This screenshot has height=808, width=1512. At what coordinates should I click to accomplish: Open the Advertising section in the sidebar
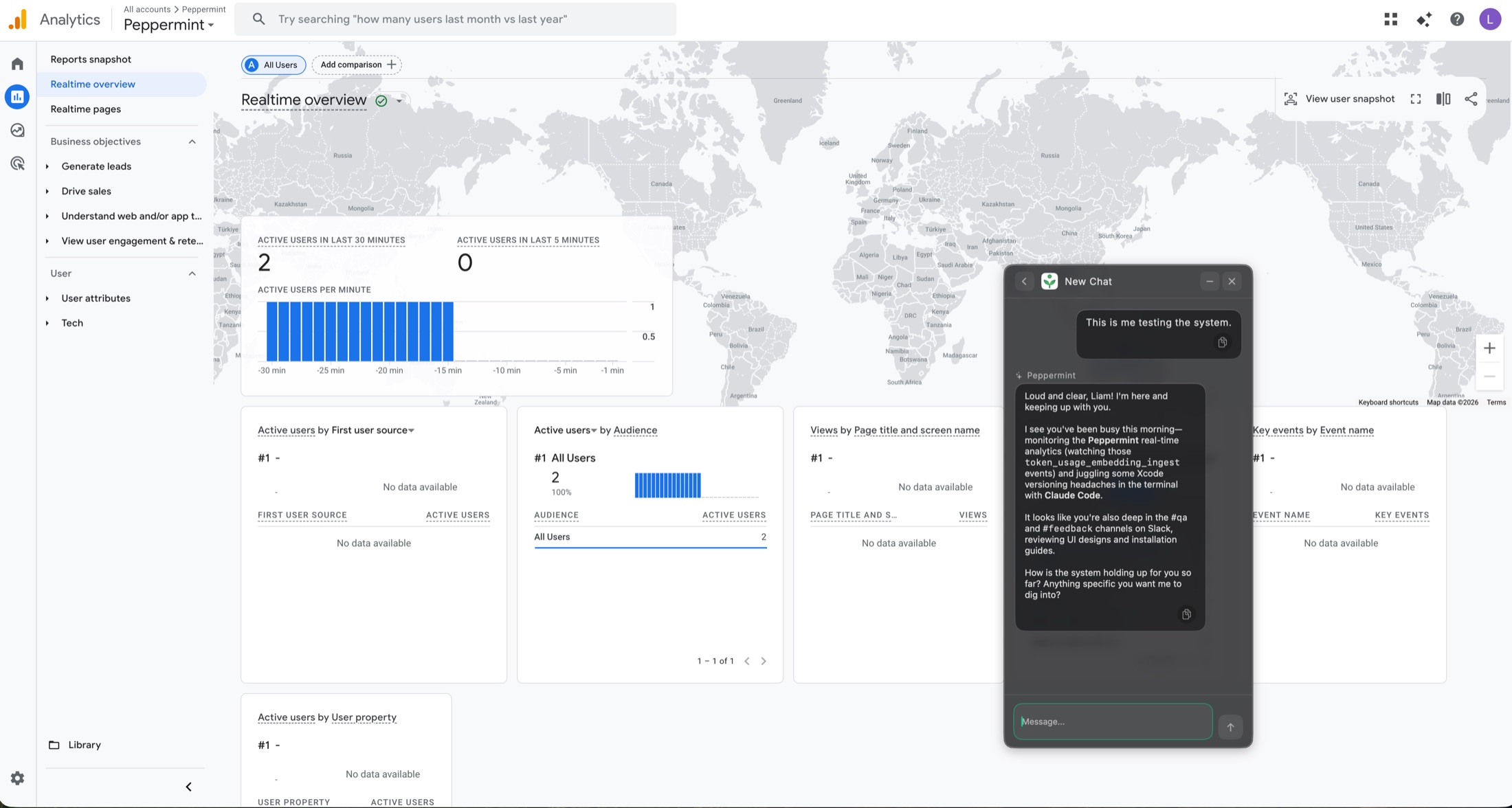click(17, 162)
